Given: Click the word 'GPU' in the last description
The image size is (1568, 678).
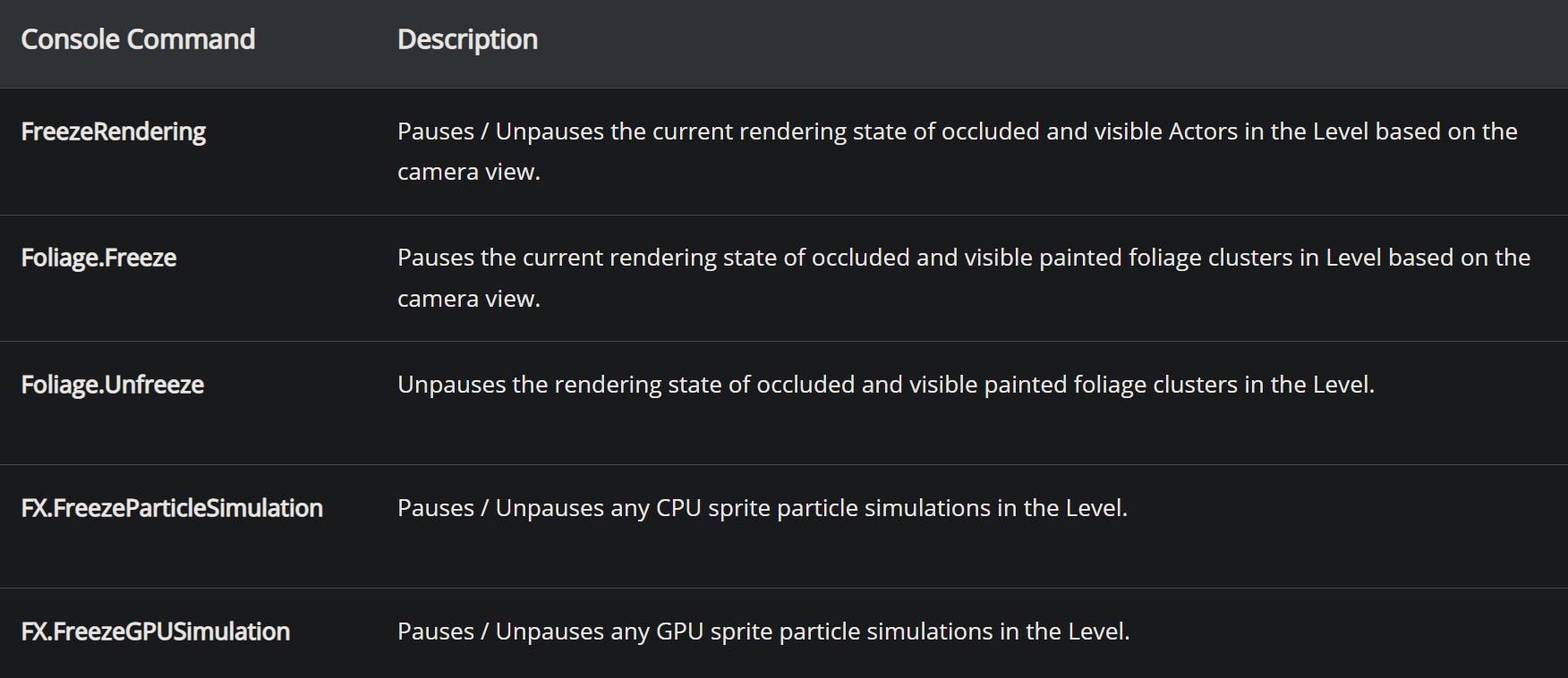Looking at the screenshot, I should (x=680, y=631).
